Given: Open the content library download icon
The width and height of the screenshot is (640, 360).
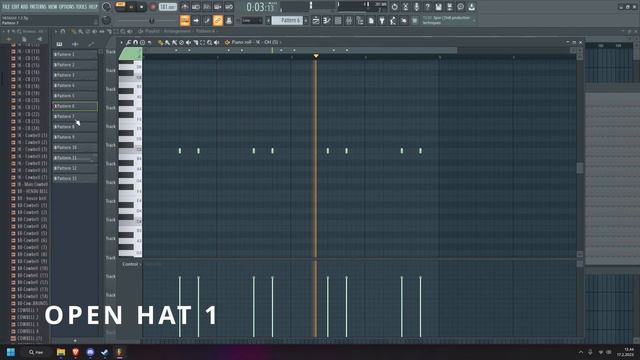Looking at the screenshot, I should tap(471, 7).
